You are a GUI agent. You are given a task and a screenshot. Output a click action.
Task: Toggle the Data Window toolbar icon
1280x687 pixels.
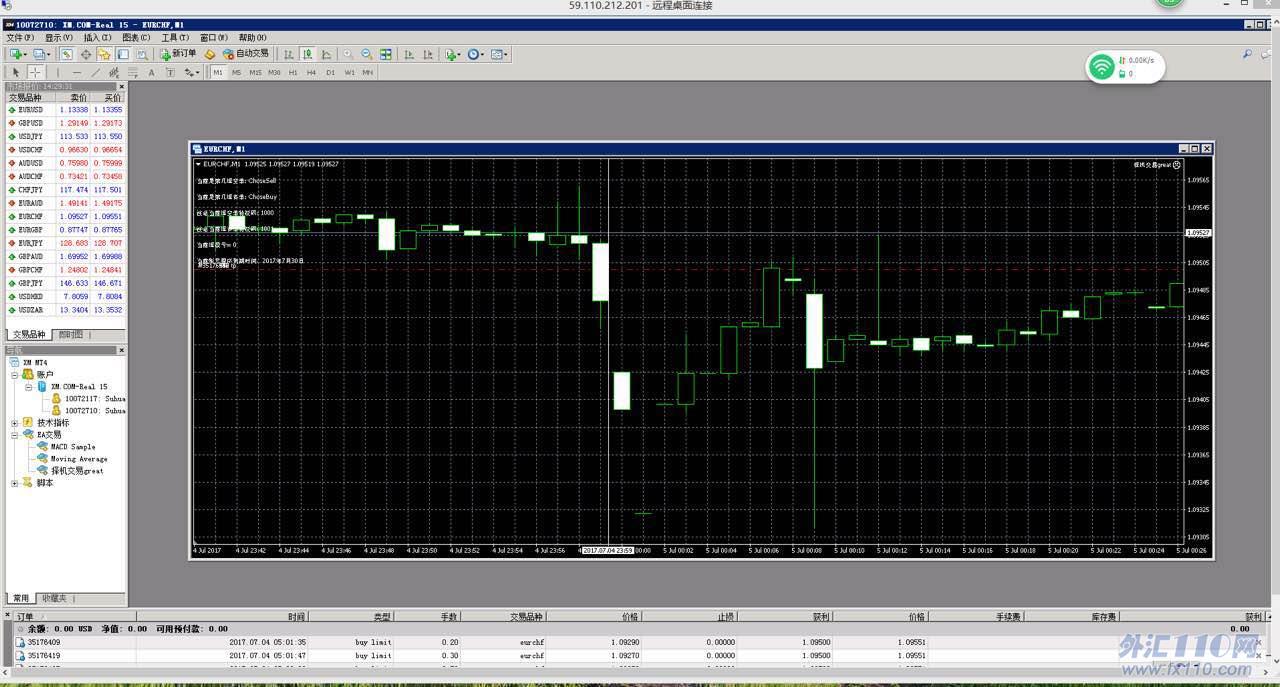click(86, 54)
